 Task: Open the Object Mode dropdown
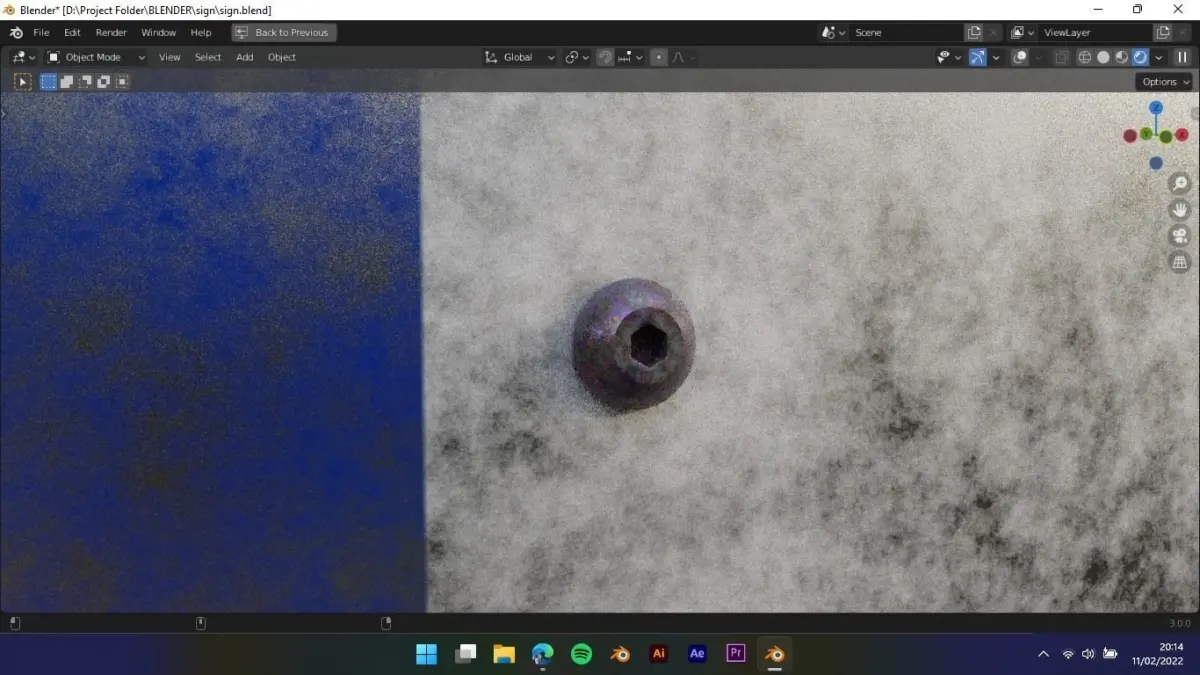tap(96, 57)
